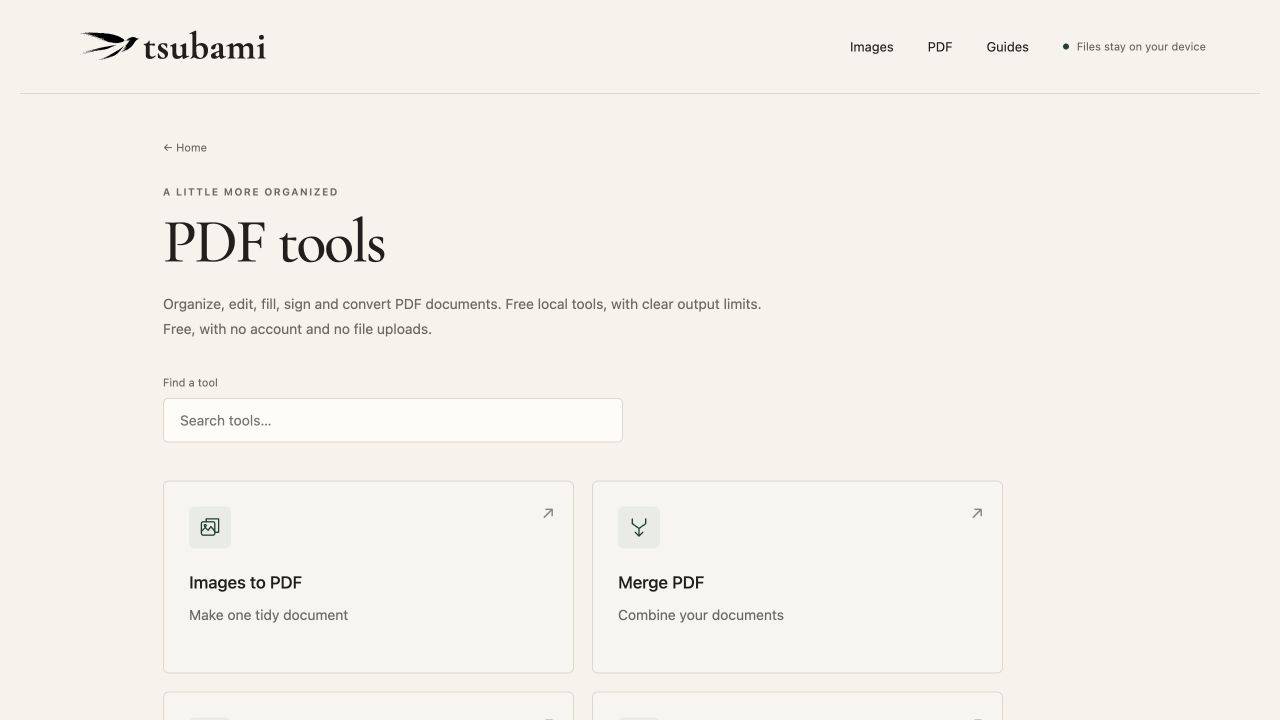
Task: Click the 'Make one tidy document' text
Action: pos(268,615)
